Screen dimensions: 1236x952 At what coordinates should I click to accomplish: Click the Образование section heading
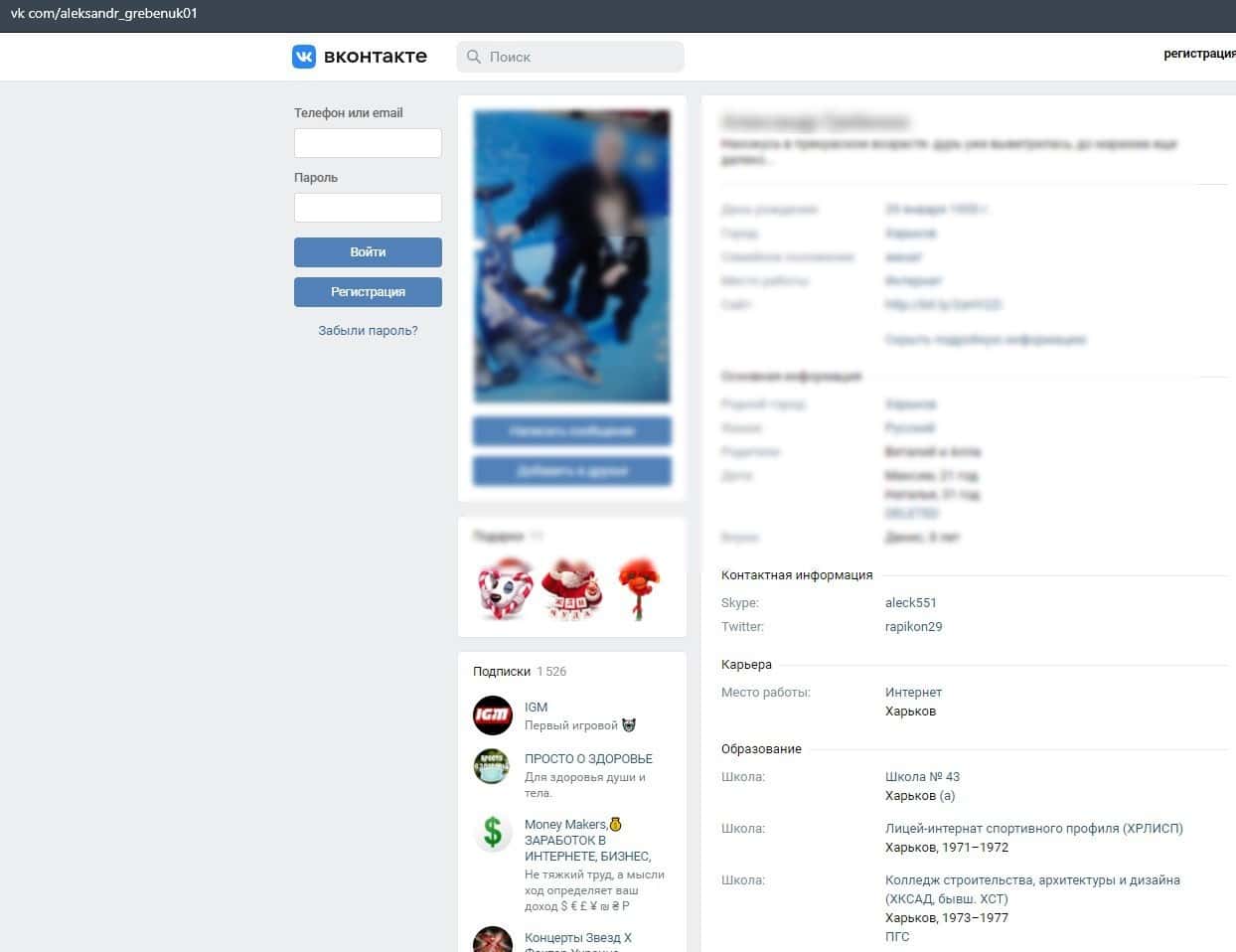[761, 749]
